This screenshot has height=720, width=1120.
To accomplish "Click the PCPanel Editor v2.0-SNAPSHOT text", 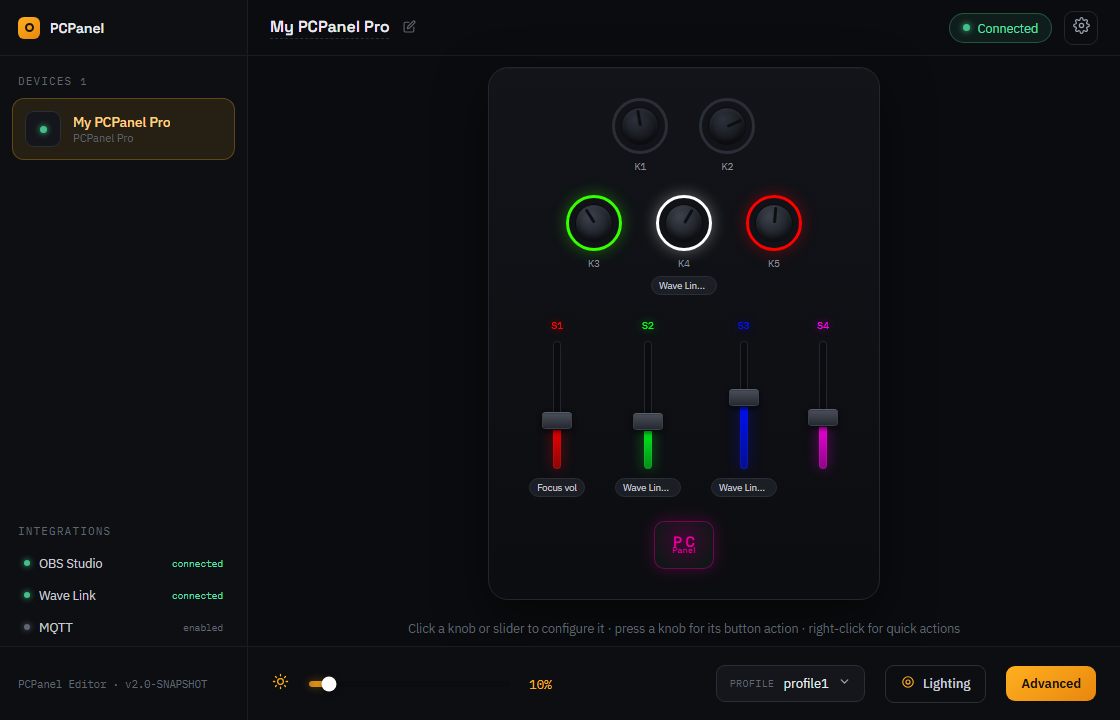I will (x=113, y=684).
